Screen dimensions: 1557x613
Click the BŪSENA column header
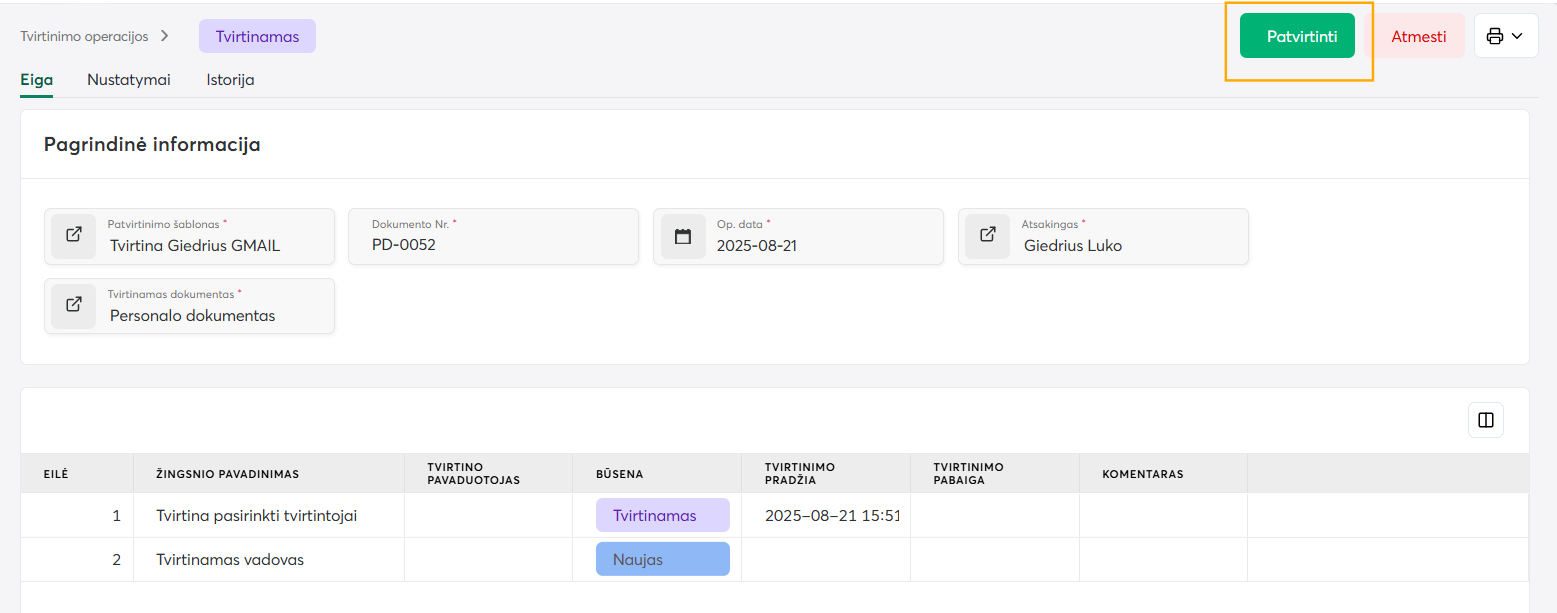(657, 474)
